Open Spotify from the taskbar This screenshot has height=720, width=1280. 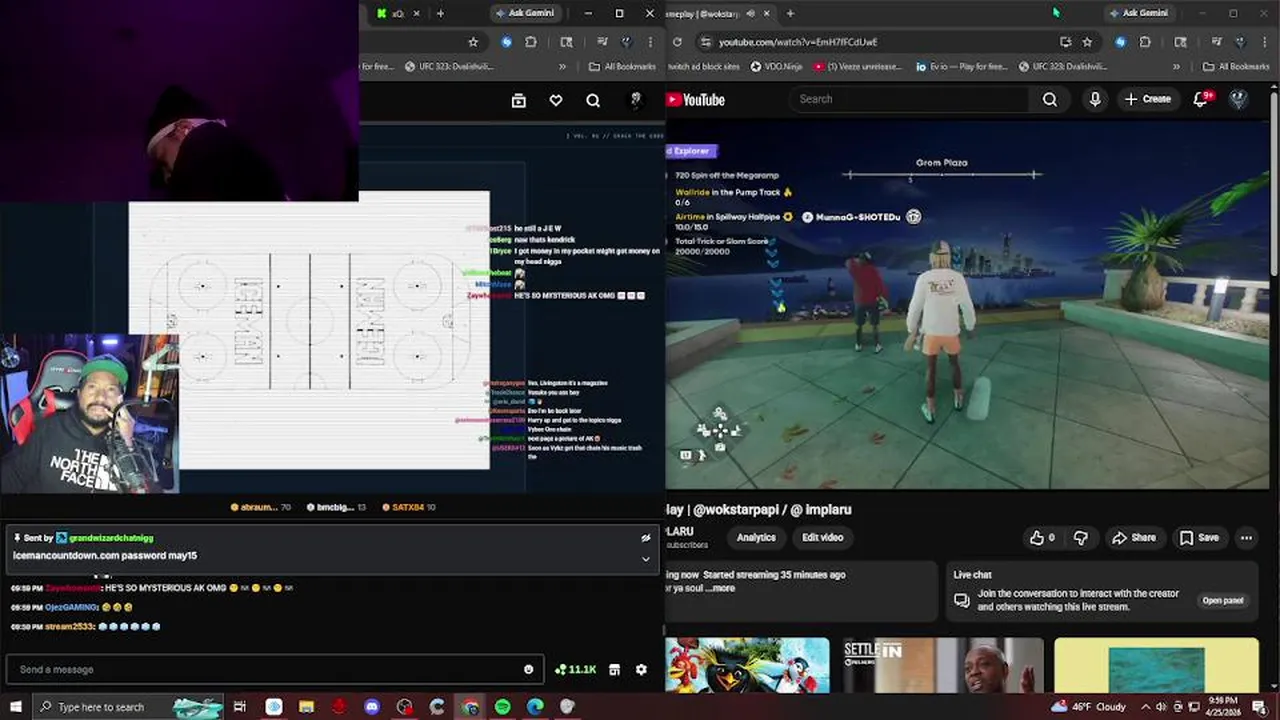(x=502, y=707)
